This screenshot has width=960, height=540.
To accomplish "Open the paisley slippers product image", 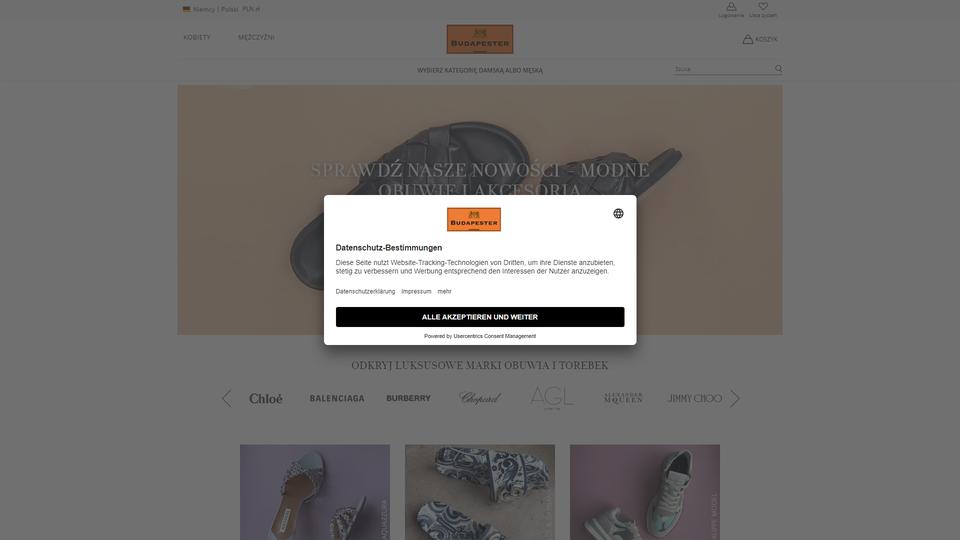I will 480,492.
